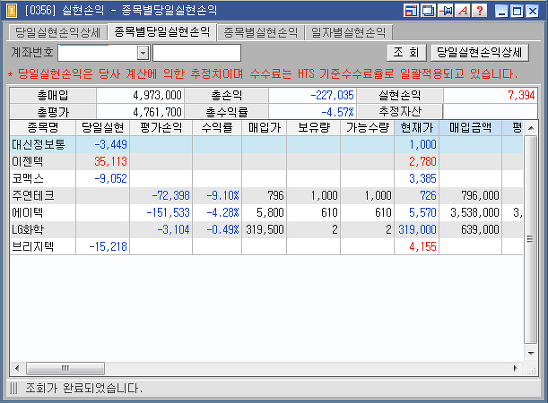Sort by 평가손익 column header
This screenshot has width=548, height=403.
pos(161,128)
